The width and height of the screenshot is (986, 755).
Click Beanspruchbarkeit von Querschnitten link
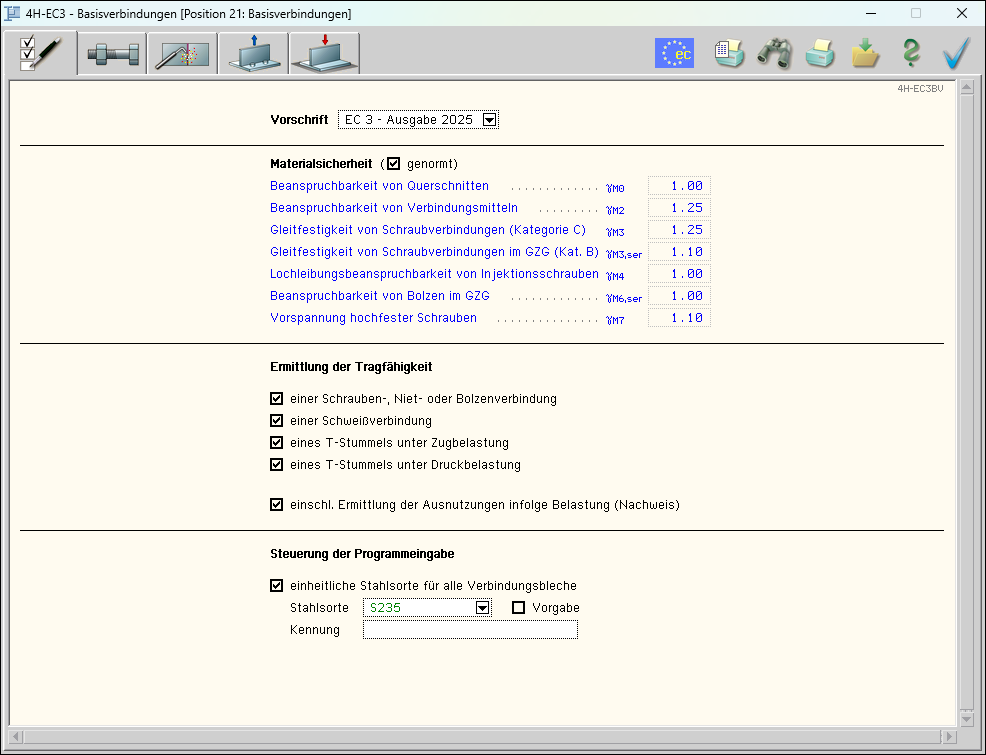379,186
